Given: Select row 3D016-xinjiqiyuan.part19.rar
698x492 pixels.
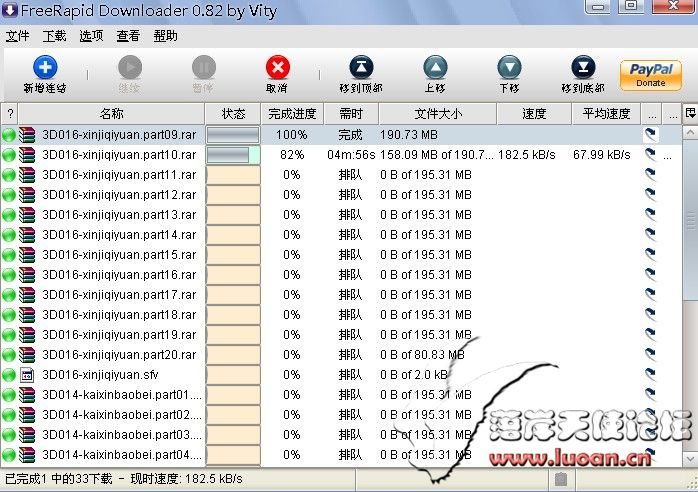Looking at the screenshot, I should click(x=341, y=335).
